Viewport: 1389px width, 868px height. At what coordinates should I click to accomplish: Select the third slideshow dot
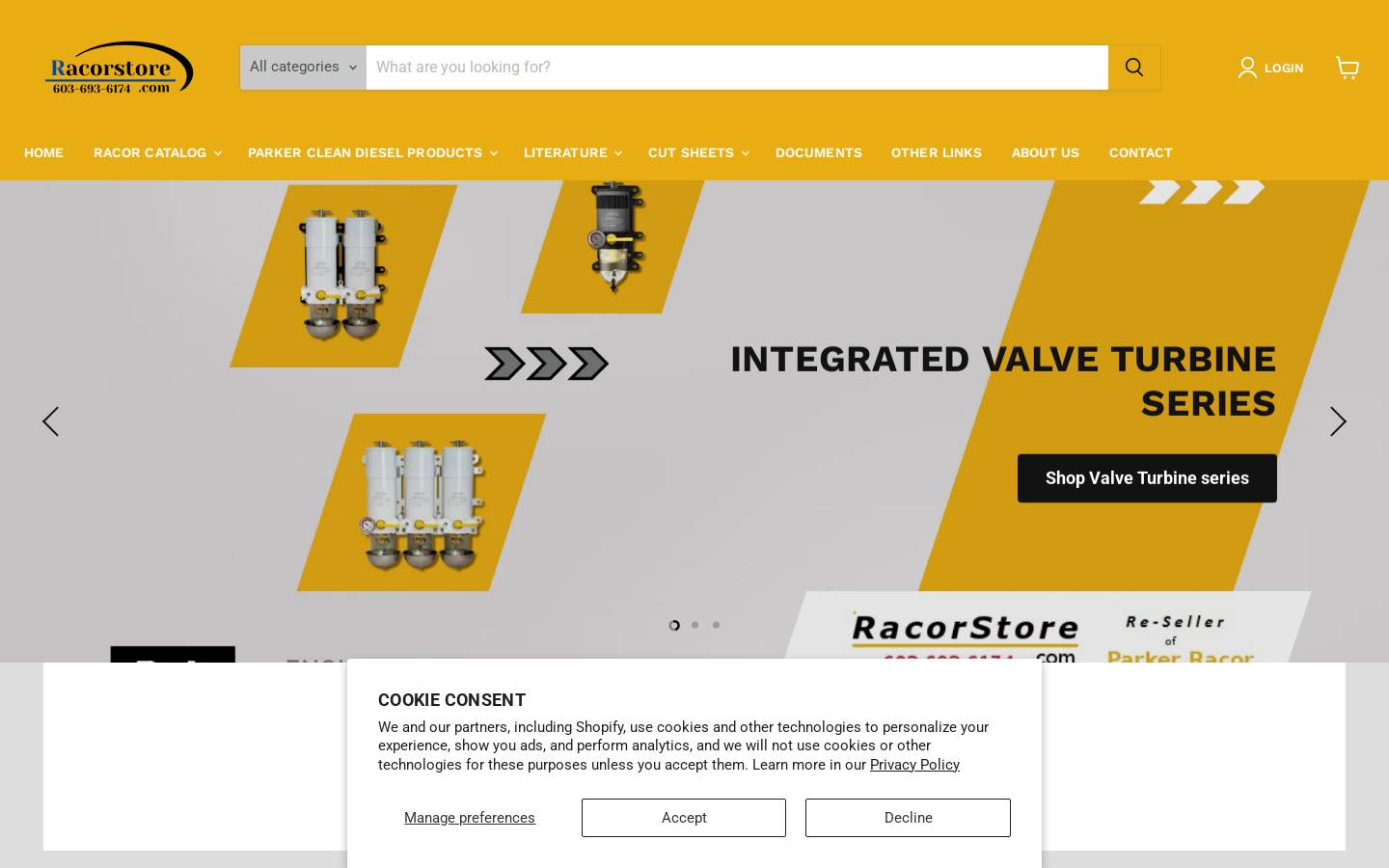pyautogui.click(x=716, y=625)
